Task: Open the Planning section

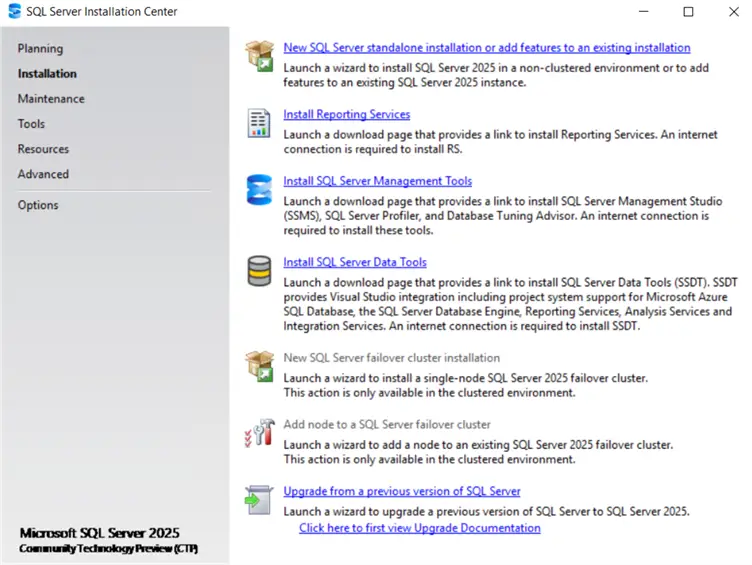Action: click(40, 49)
